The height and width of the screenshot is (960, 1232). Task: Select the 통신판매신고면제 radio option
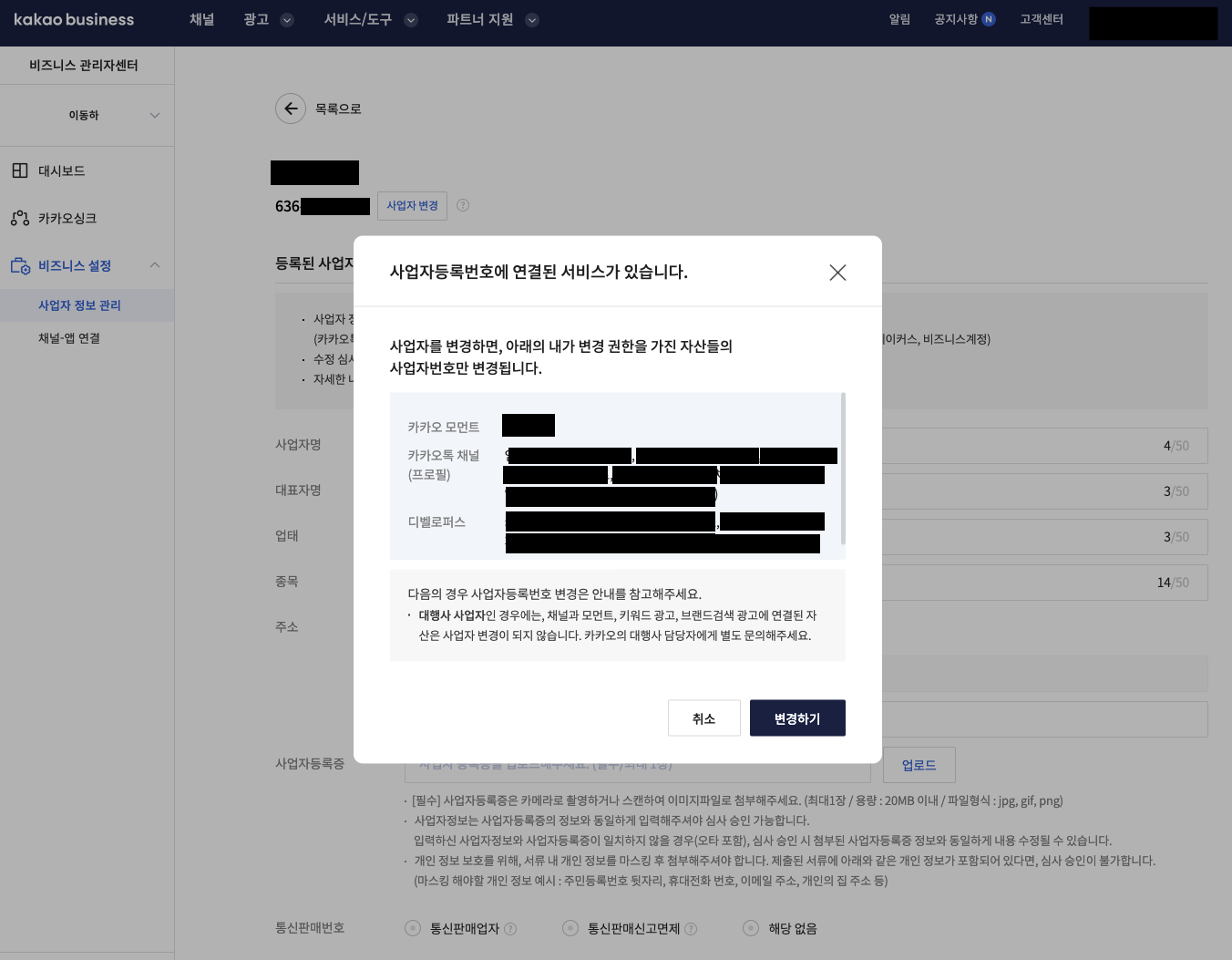click(x=570, y=928)
